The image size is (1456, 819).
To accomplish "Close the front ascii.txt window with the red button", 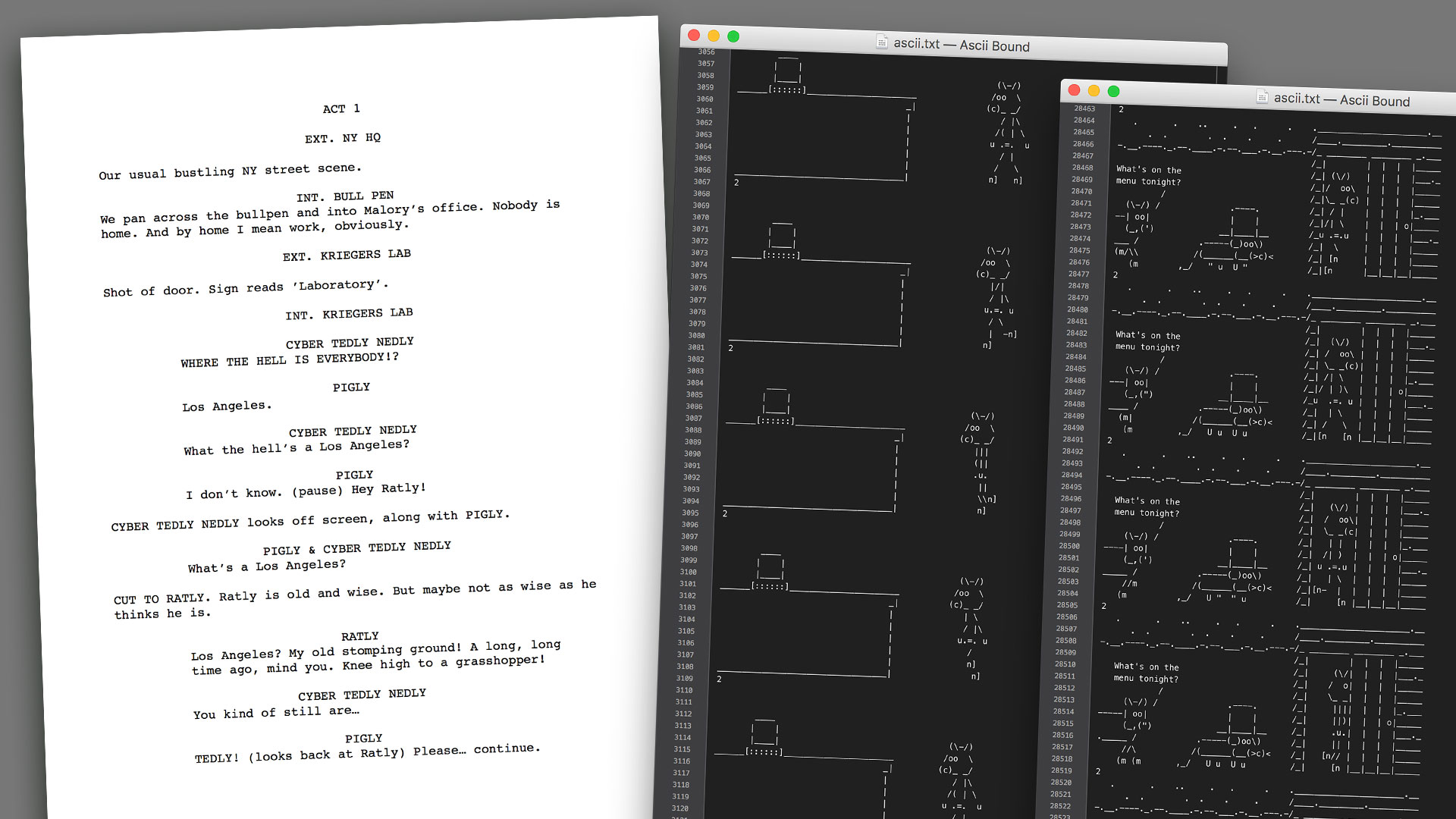I will [1074, 89].
